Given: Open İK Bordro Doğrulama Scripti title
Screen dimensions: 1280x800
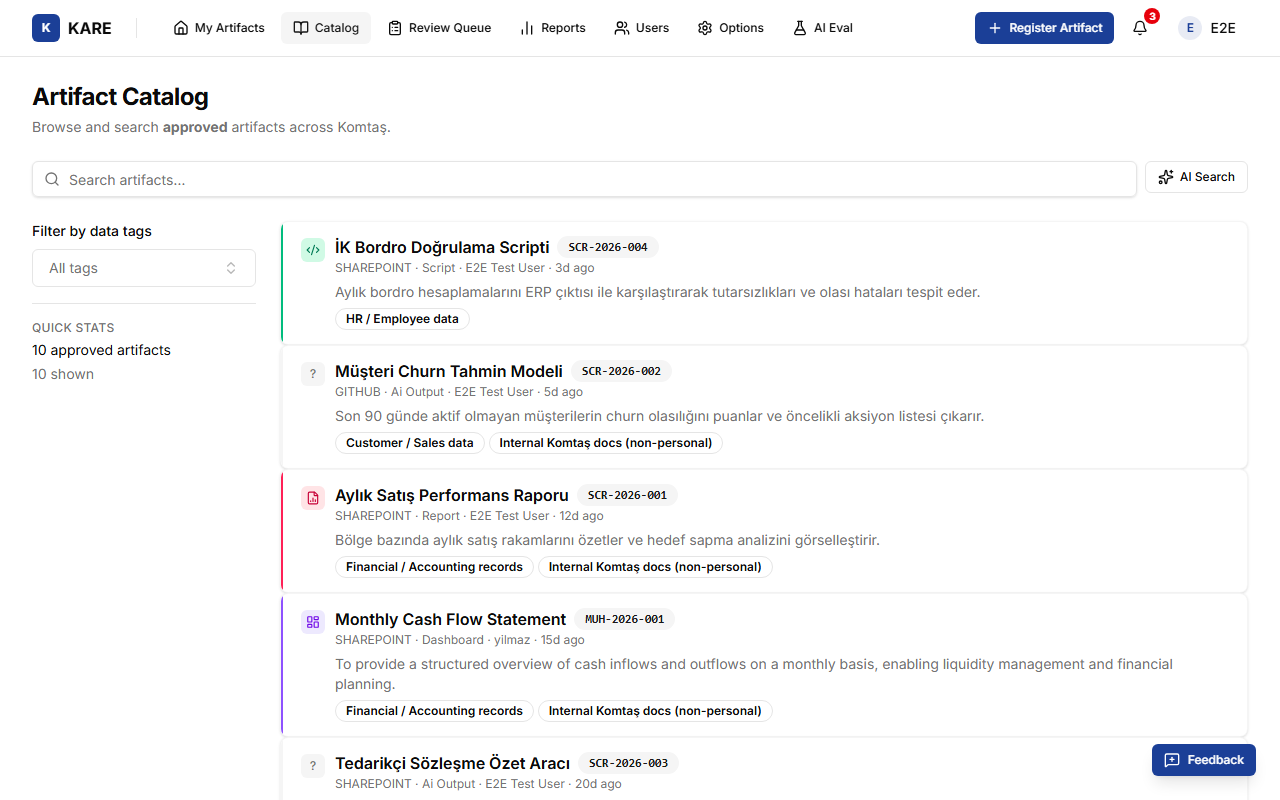Looking at the screenshot, I should (442, 247).
